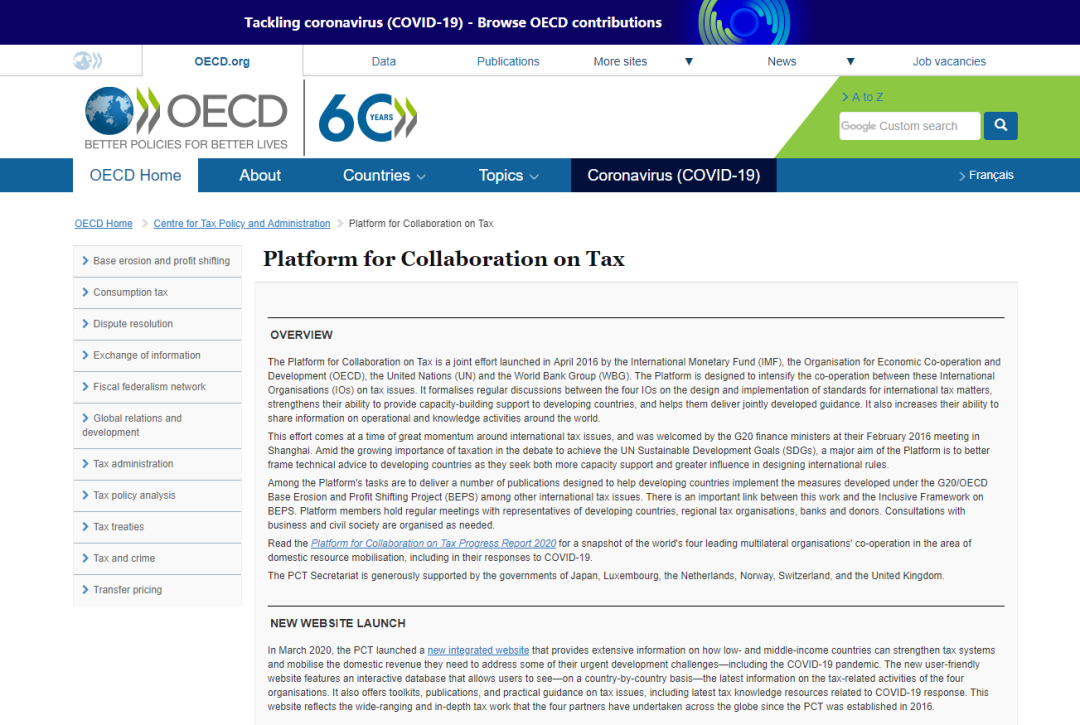
Task: Expand the Countries menu
Action: (x=384, y=176)
